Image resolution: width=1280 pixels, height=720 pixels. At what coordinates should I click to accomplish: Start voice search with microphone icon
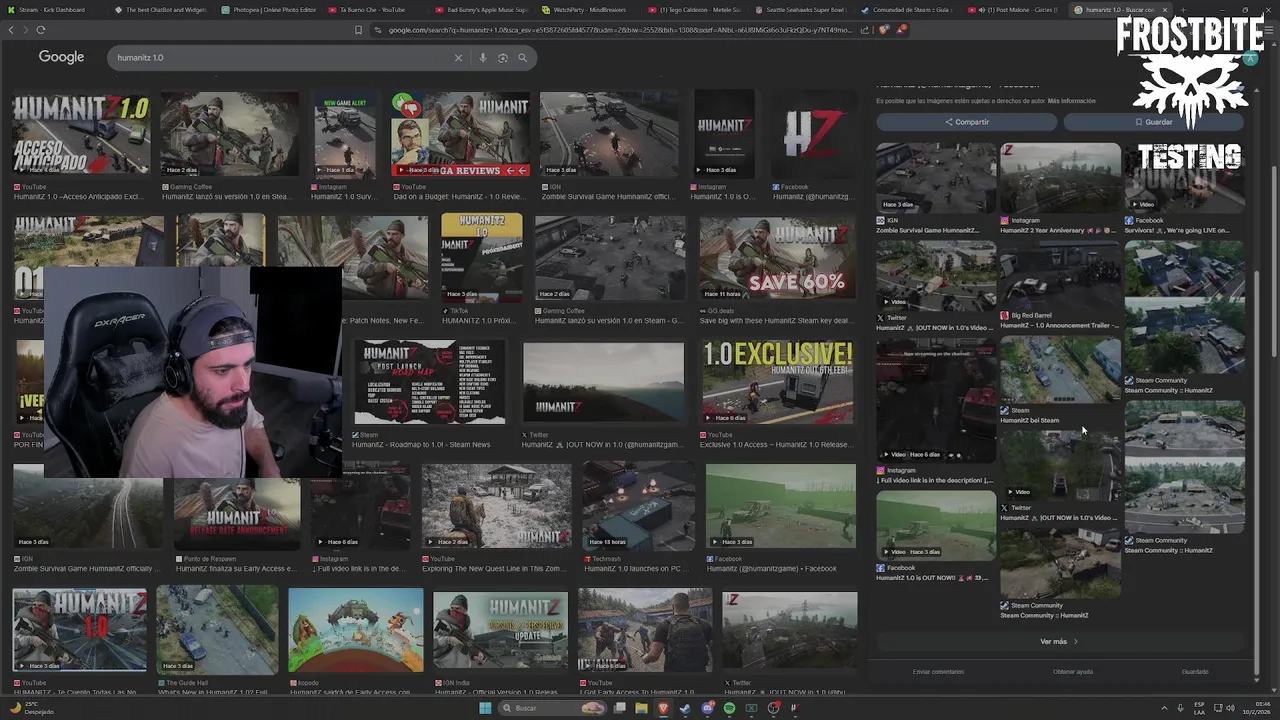coord(483,58)
